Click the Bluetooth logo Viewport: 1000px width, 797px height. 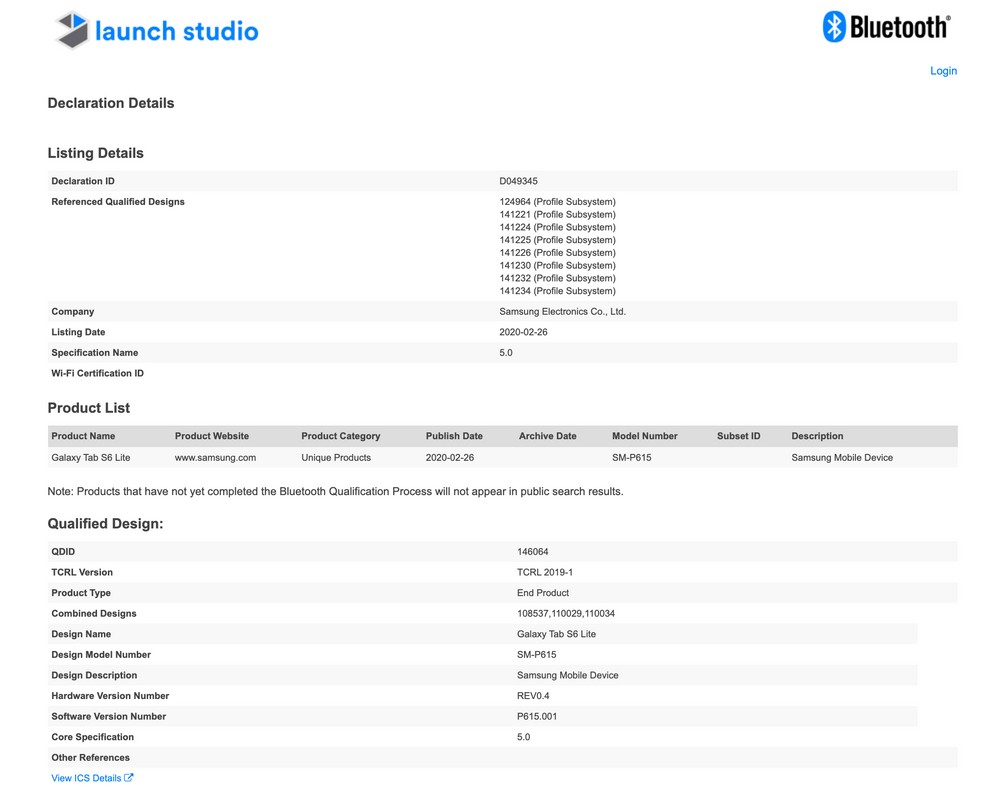tap(886, 27)
